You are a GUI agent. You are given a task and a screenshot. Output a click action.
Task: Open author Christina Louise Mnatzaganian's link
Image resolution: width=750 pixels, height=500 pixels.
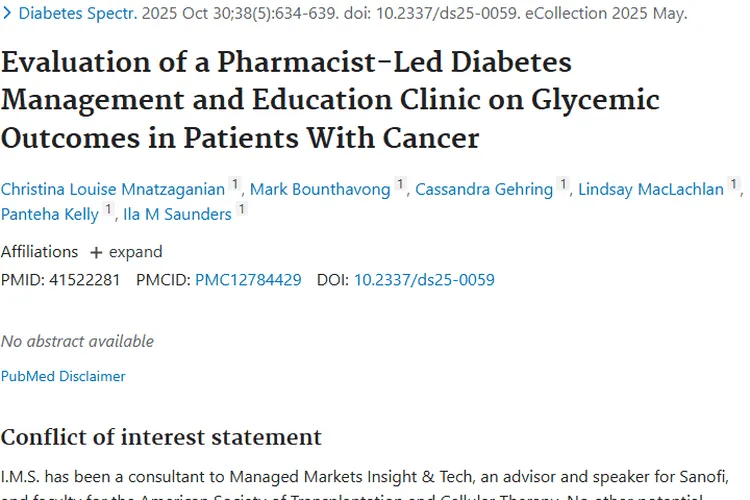(x=113, y=189)
